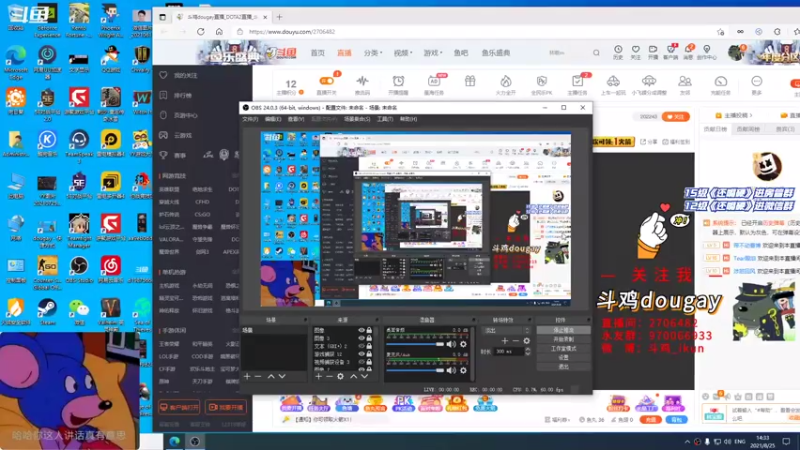Open desktop audio settings gear in OBS mixer
800x450 pixels.
(463, 344)
